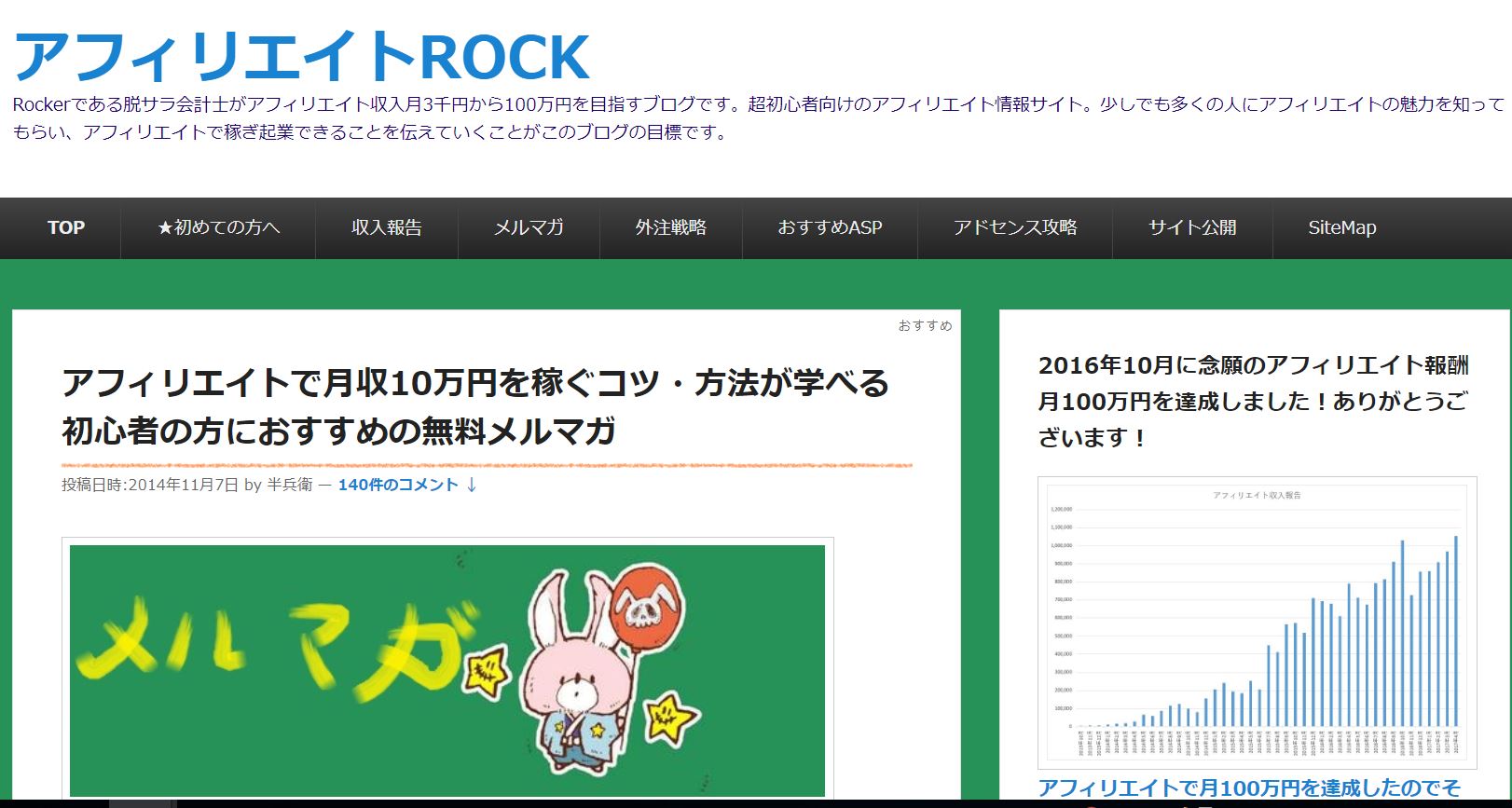Open the 収入報告 menu item

[x=386, y=227]
